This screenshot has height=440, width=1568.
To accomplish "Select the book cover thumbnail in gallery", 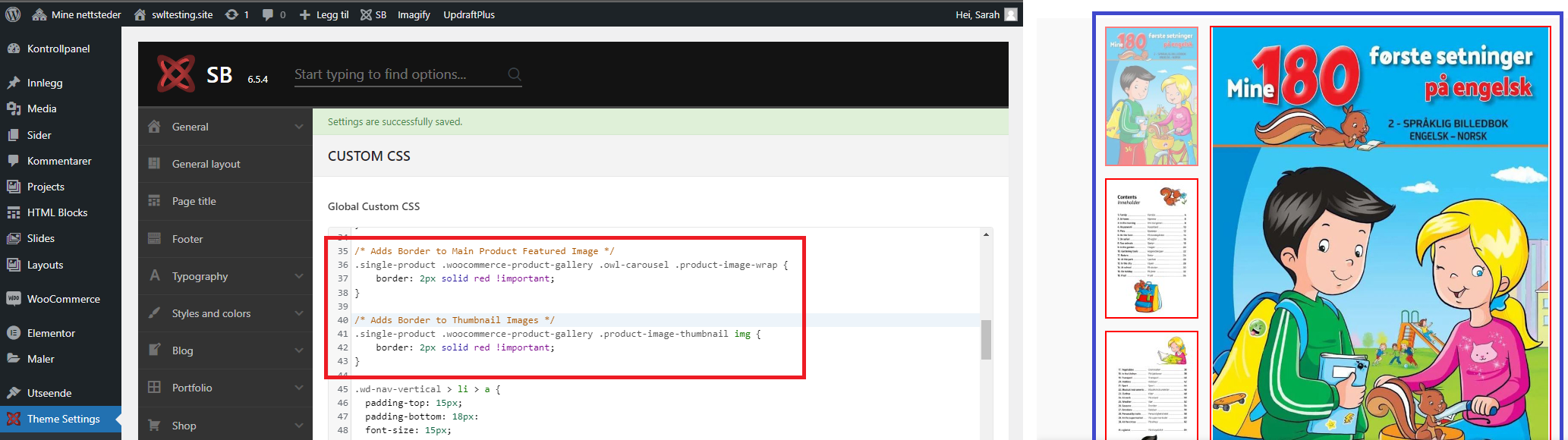I will 1151,96.
